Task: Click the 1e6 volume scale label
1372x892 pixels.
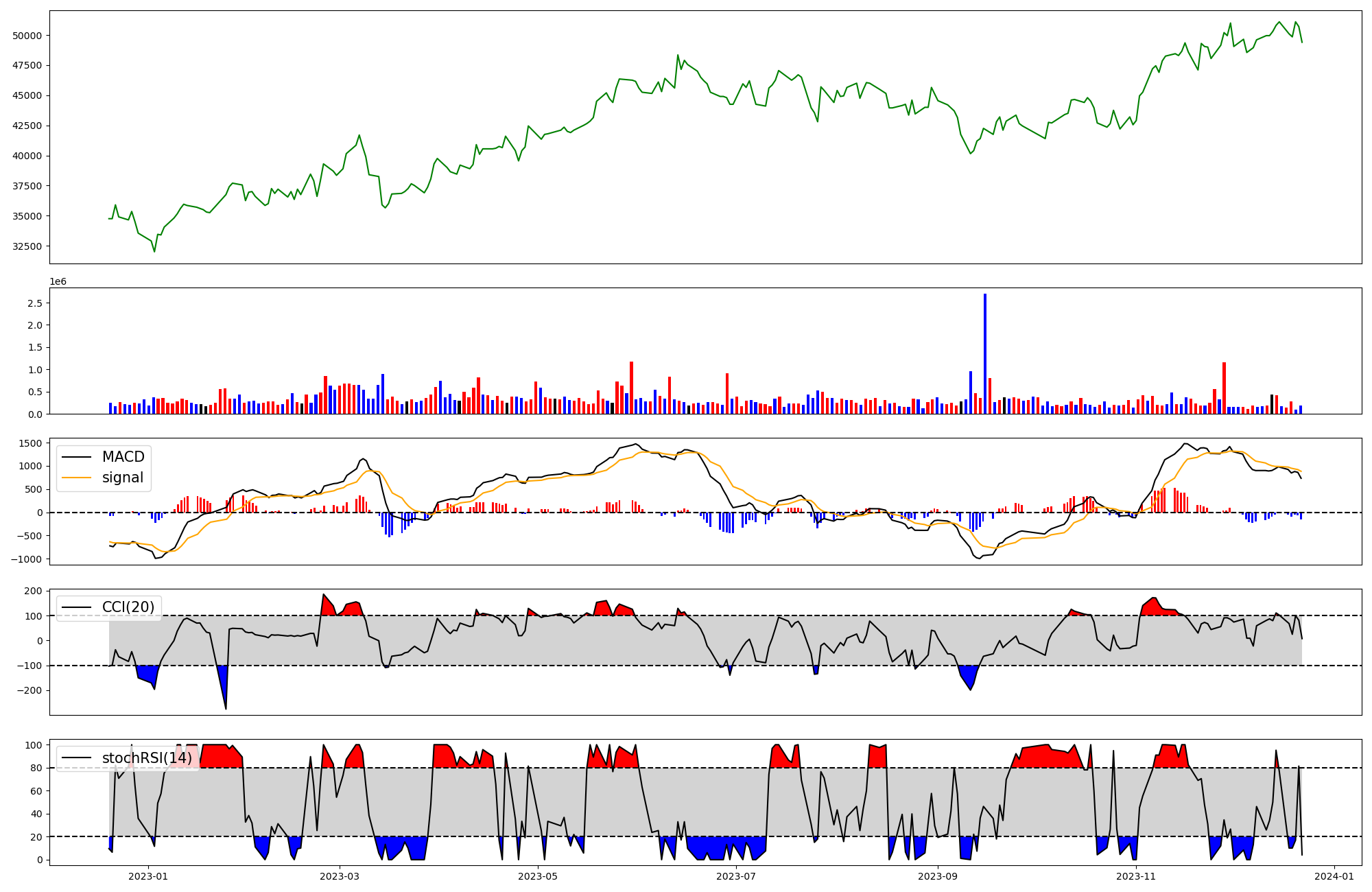Action: (x=58, y=282)
